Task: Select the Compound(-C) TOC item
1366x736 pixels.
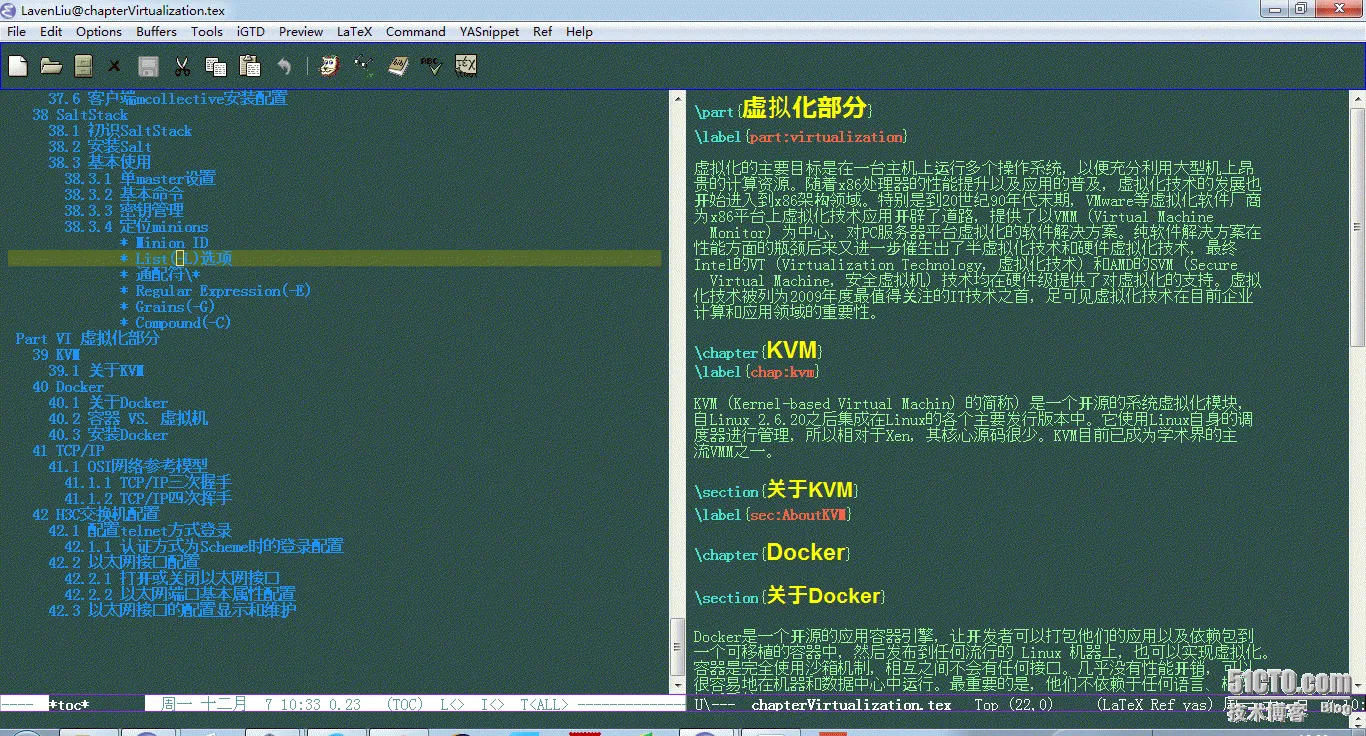Action: (x=175, y=323)
